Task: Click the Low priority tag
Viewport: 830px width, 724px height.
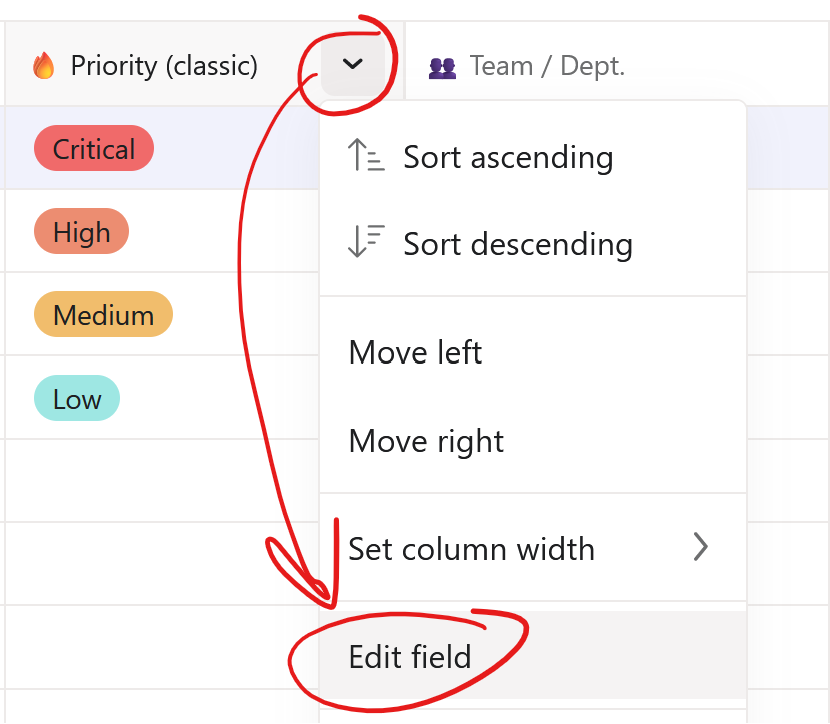Action: (77, 399)
